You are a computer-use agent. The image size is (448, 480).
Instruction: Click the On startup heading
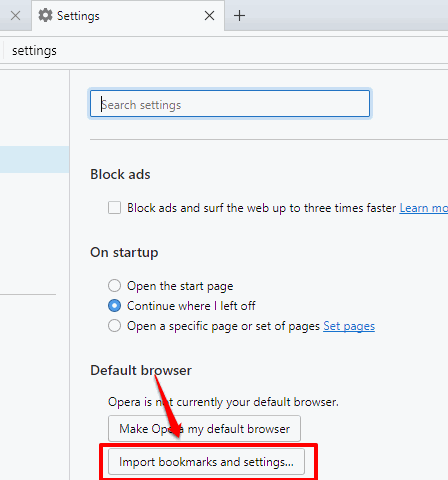124,253
